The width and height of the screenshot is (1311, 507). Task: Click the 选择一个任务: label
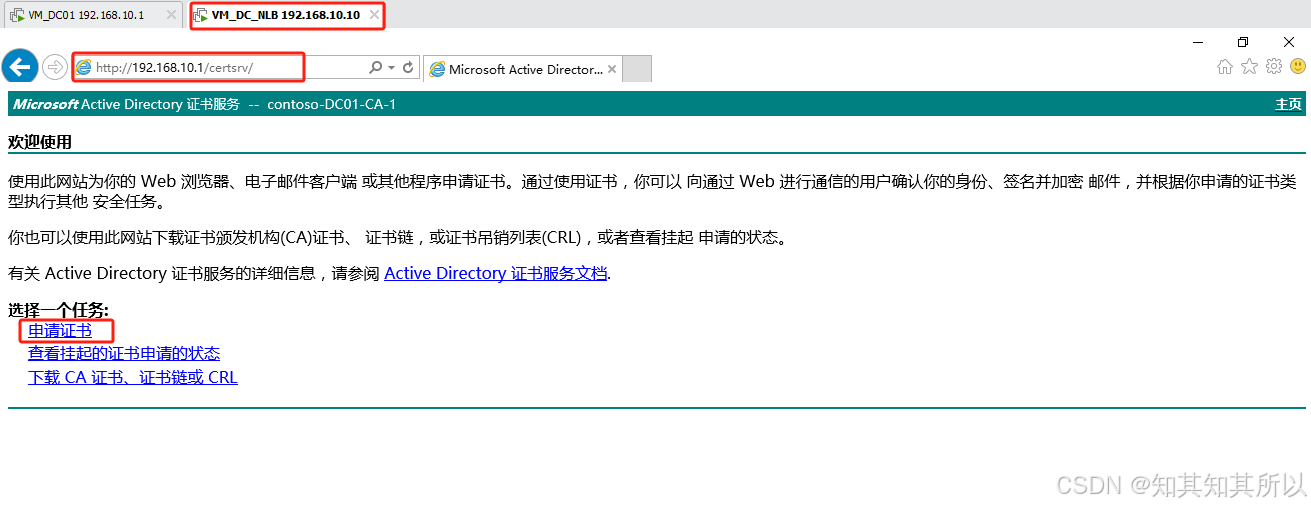58,310
